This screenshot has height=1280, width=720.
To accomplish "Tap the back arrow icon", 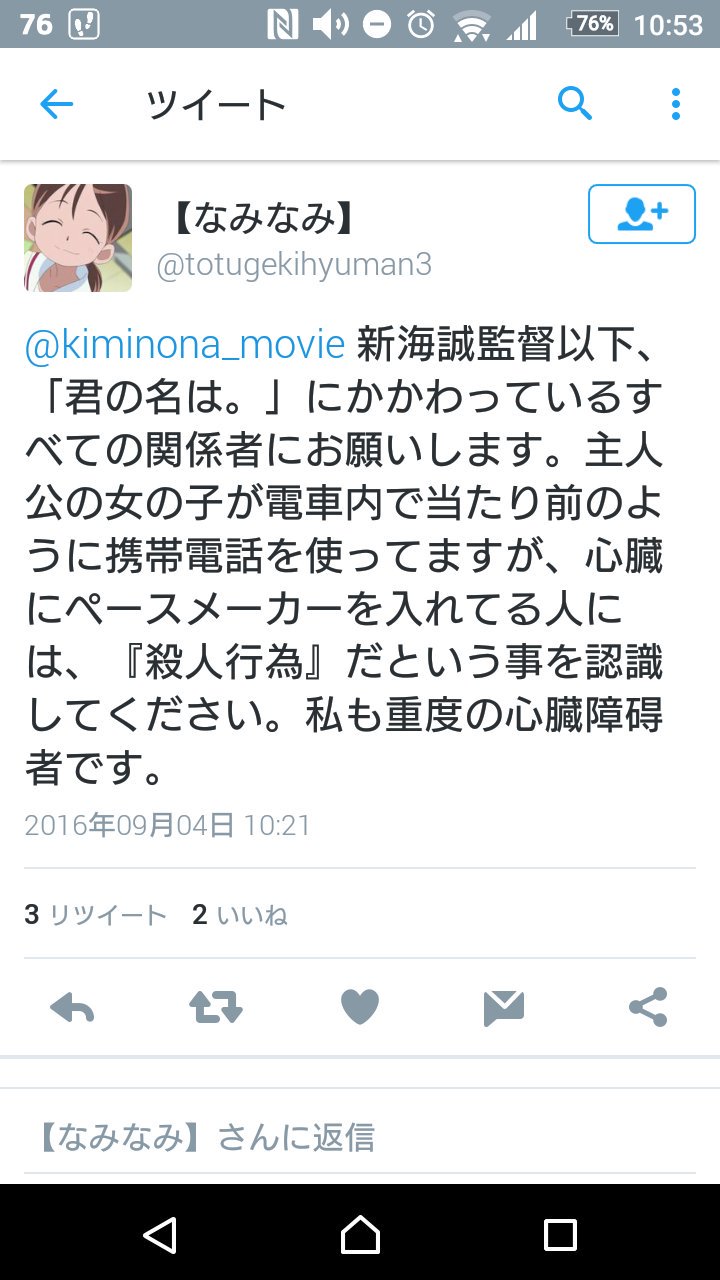I will [56, 104].
